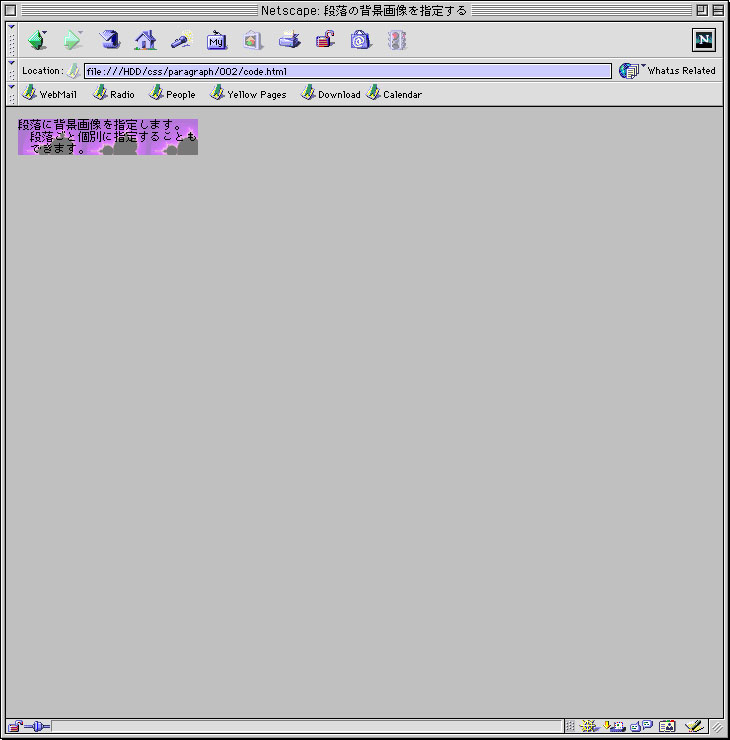Click the status bar padlock icon

click(15, 726)
